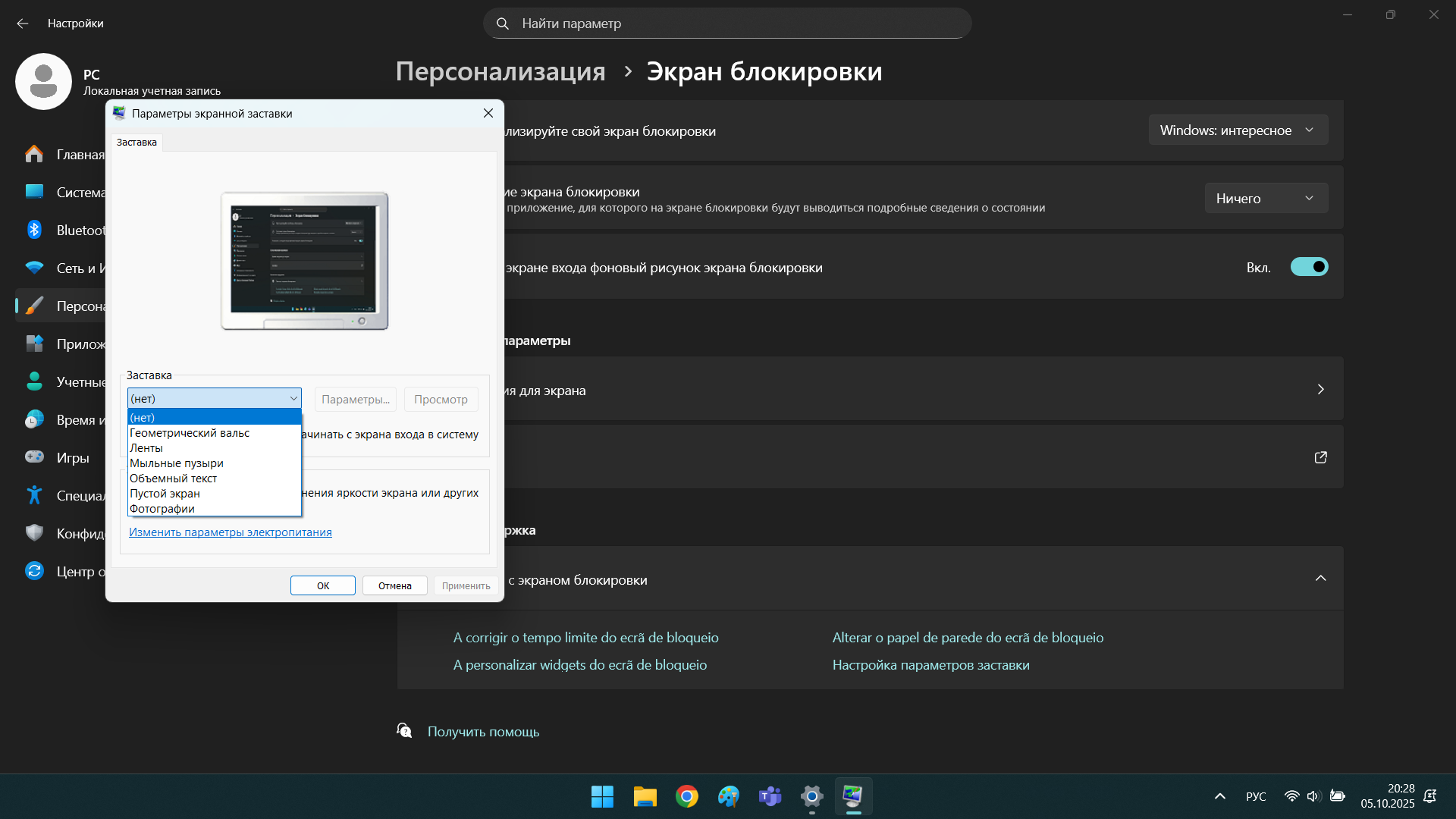The image size is (1456, 819).
Task: Click the search magnifier icon
Action: point(503,24)
